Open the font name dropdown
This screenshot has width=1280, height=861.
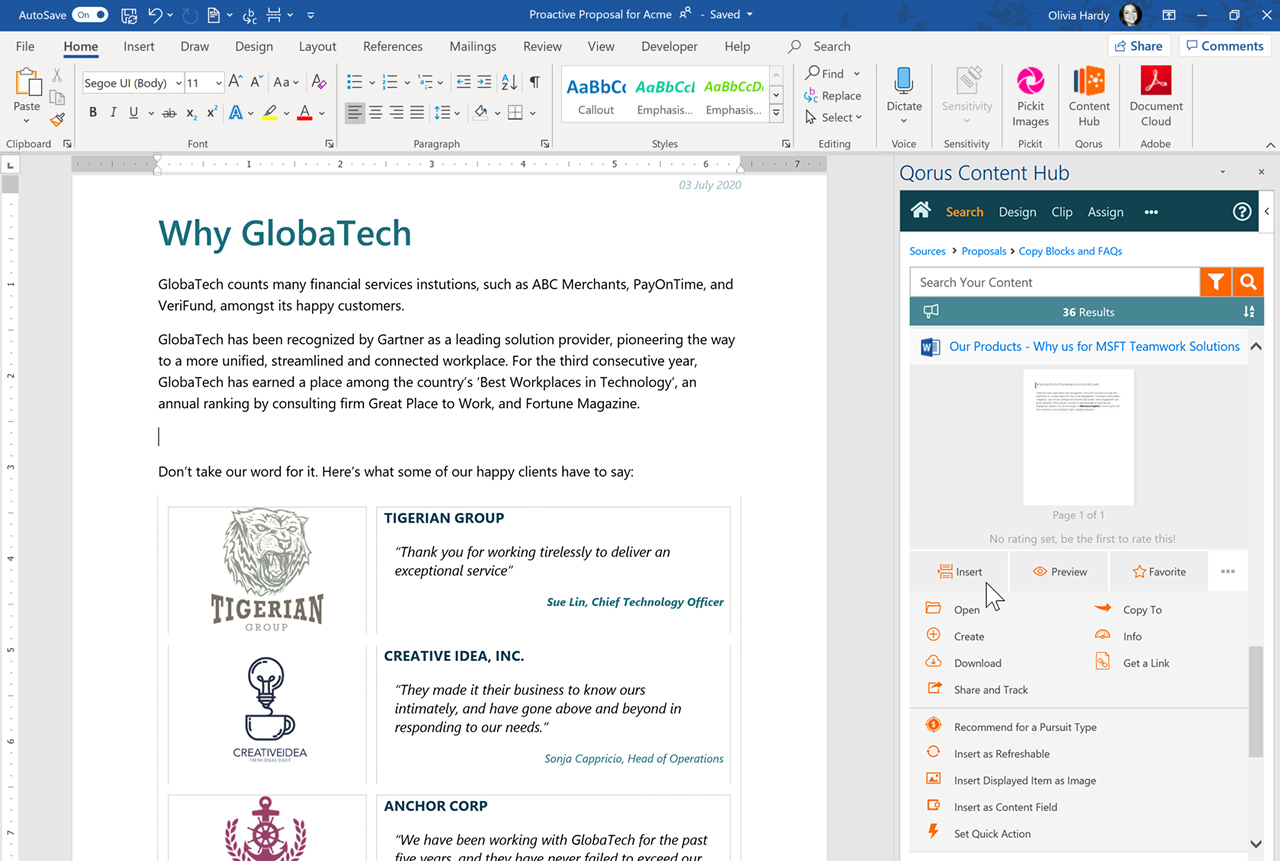(x=178, y=83)
